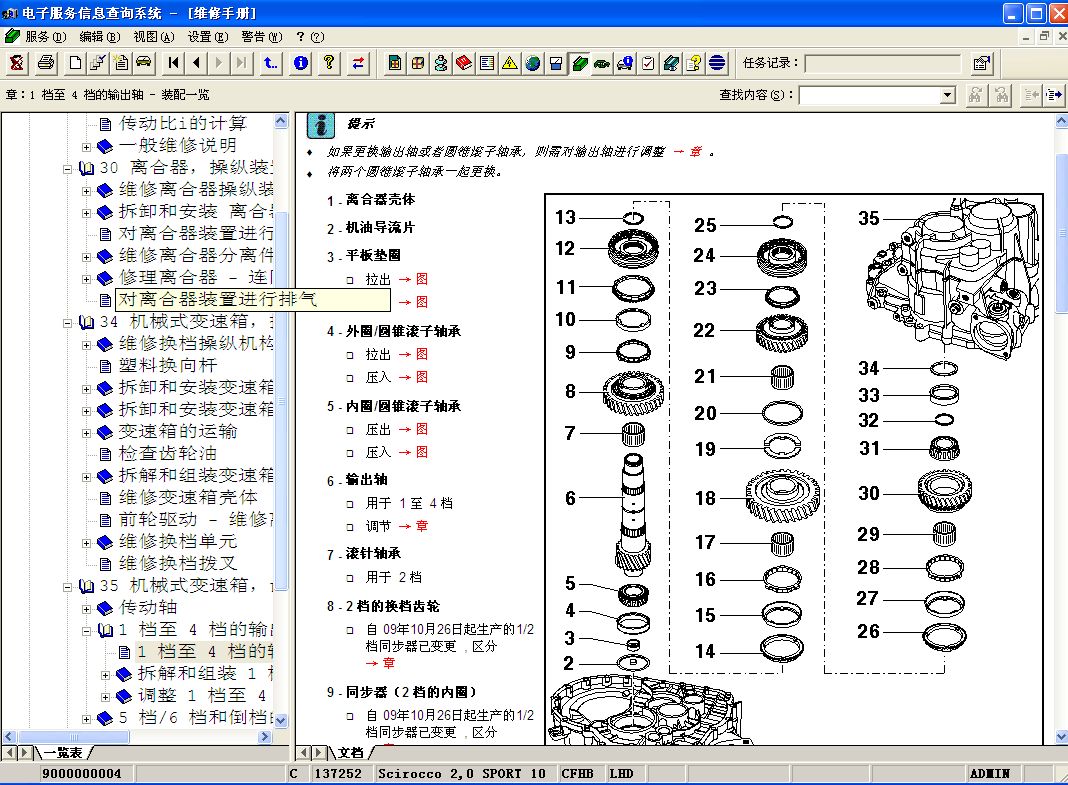
Task: Click the properties button beside 任务记录 field
Action: pos(982,63)
